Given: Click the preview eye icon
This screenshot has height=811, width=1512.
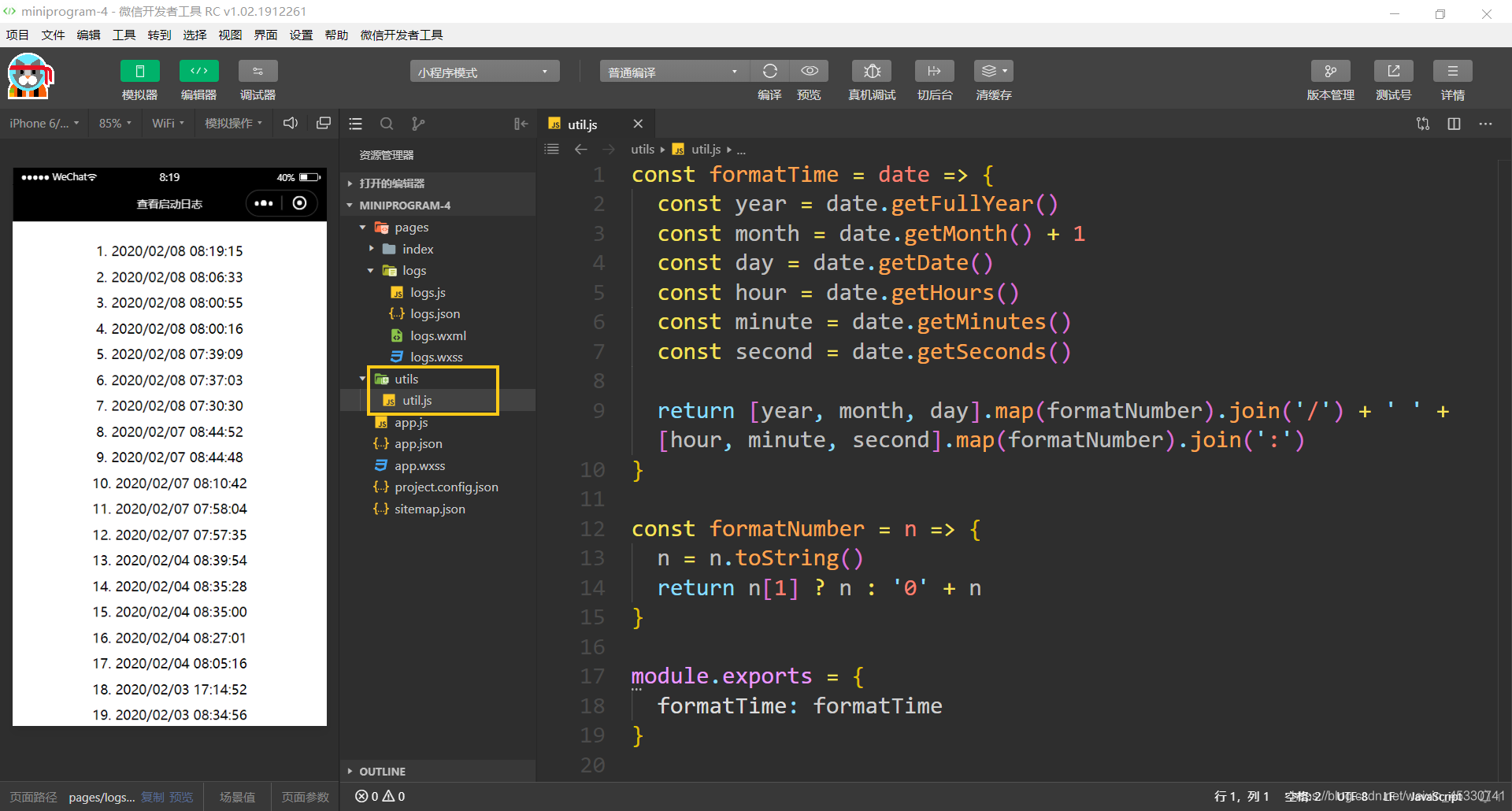Looking at the screenshot, I should click(x=809, y=71).
